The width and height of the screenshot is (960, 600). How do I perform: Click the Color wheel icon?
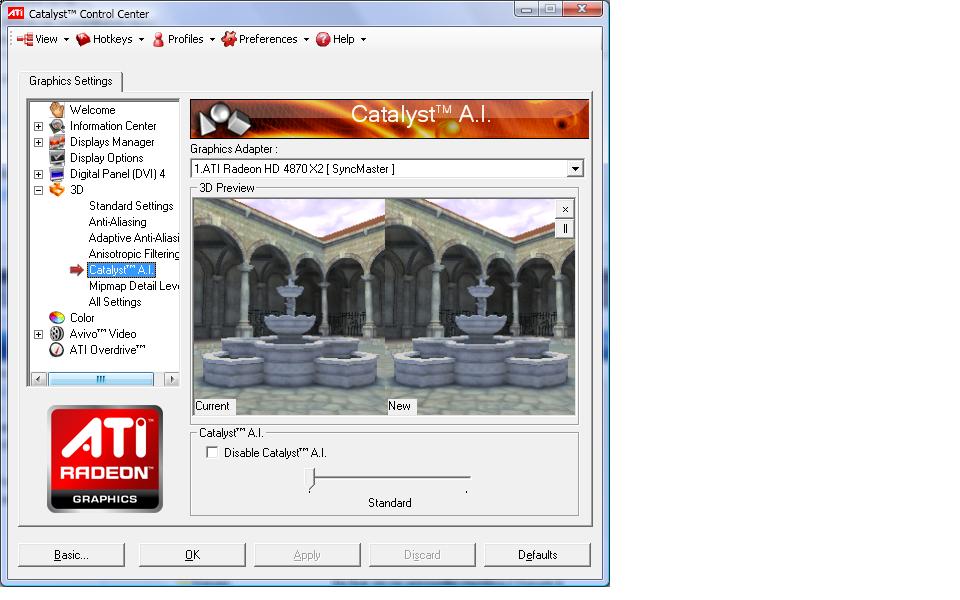57,318
